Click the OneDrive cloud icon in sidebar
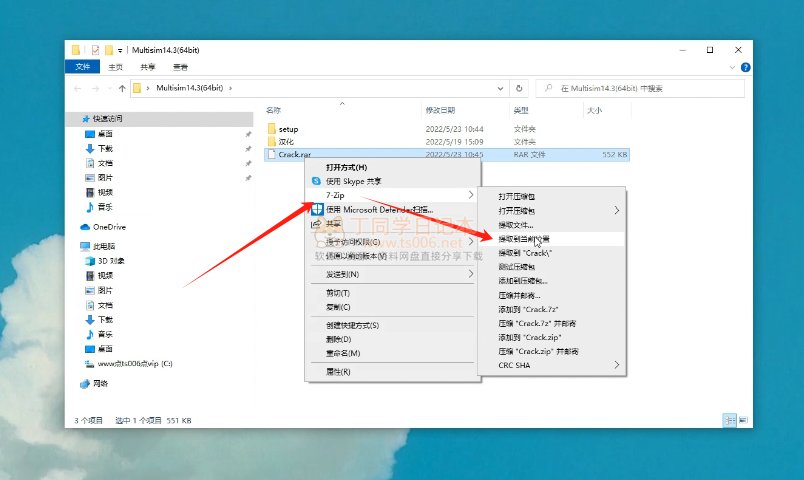The height and width of the screenshot is (480, 804). [x=85, y=227]
